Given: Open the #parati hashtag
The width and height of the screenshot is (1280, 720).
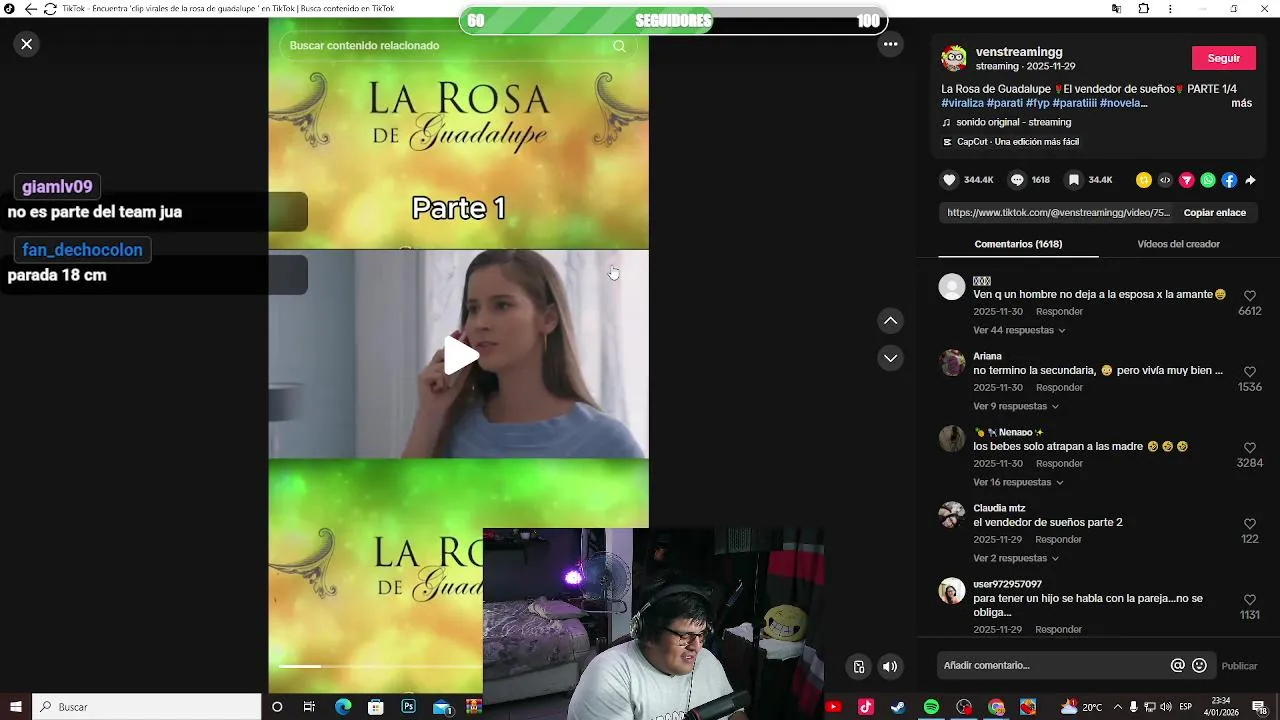Looking at the screenshot, I should [x=1004, y=103].
